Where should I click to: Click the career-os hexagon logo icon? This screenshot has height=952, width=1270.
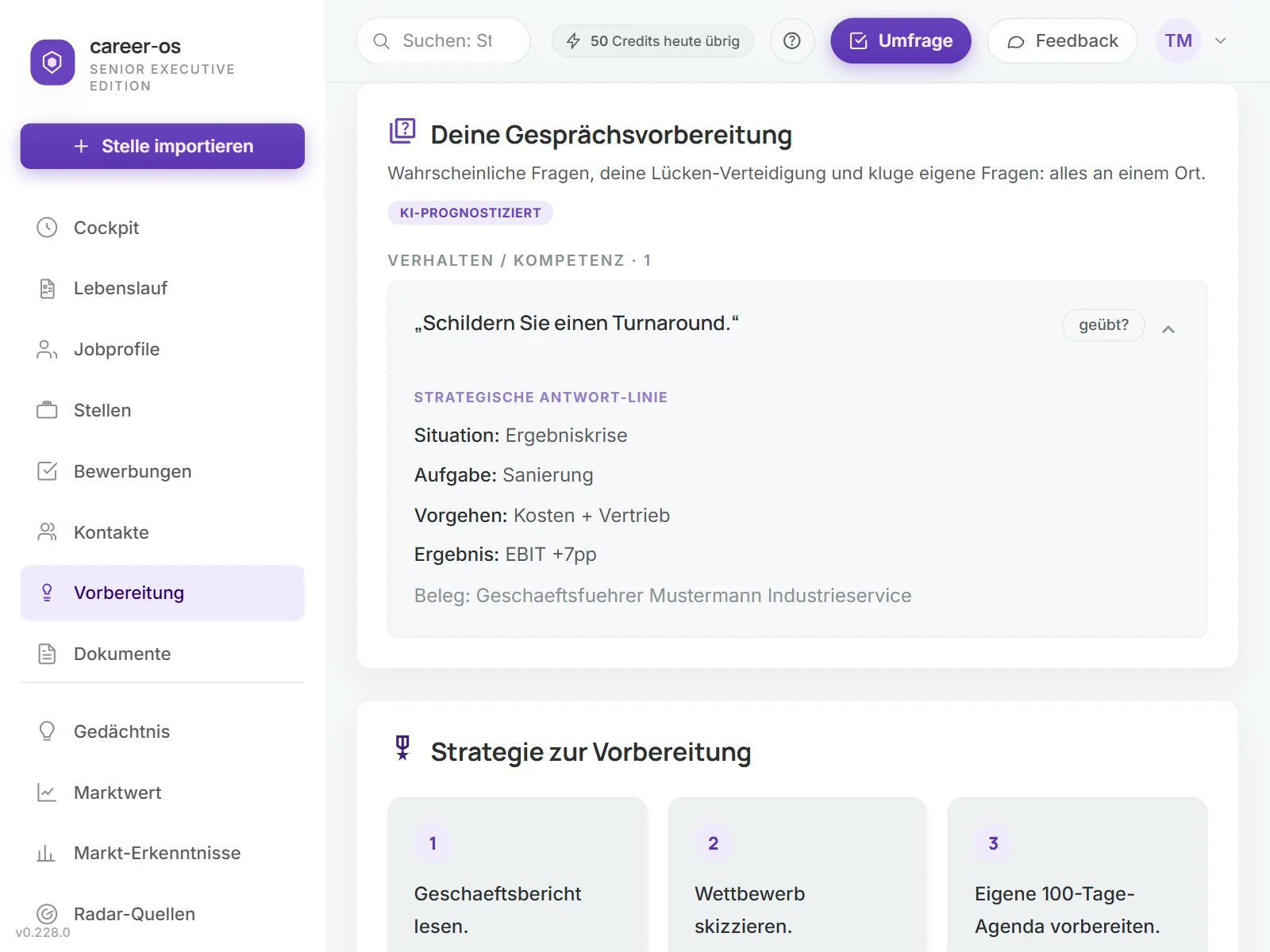click(x=52, y=62)
